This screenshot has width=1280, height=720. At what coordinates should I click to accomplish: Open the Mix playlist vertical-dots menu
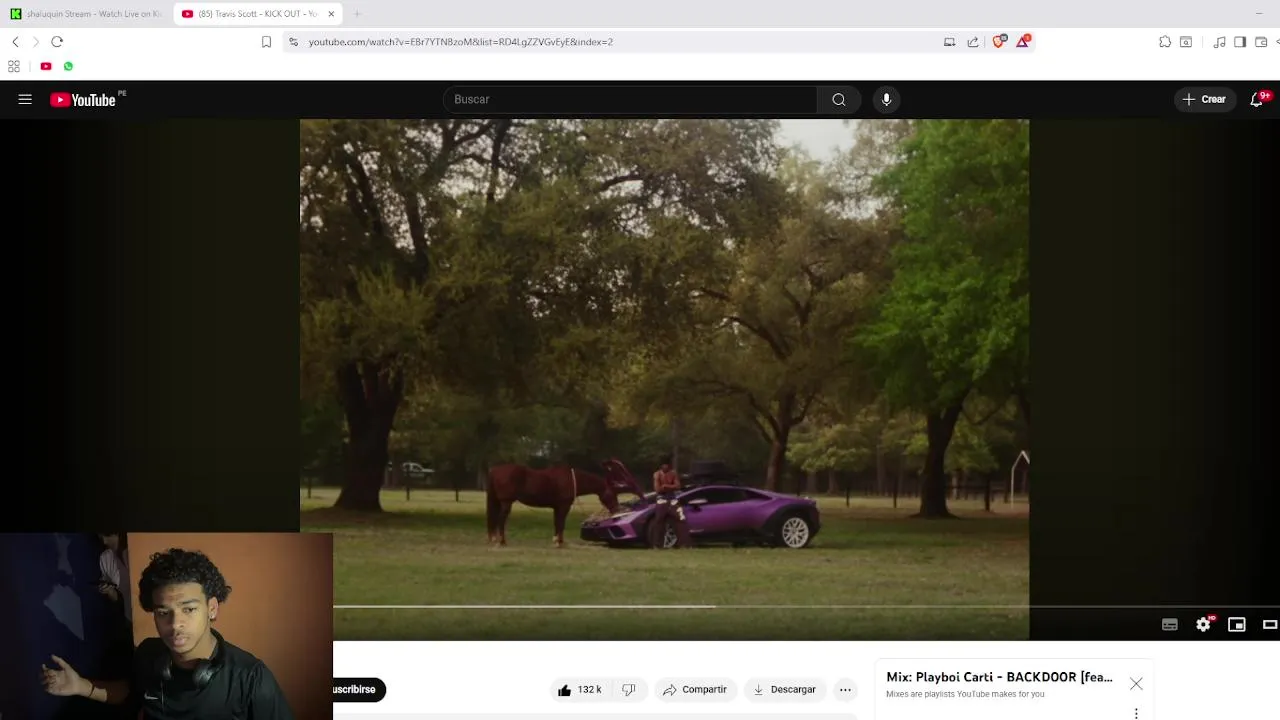coord(1136,713)
